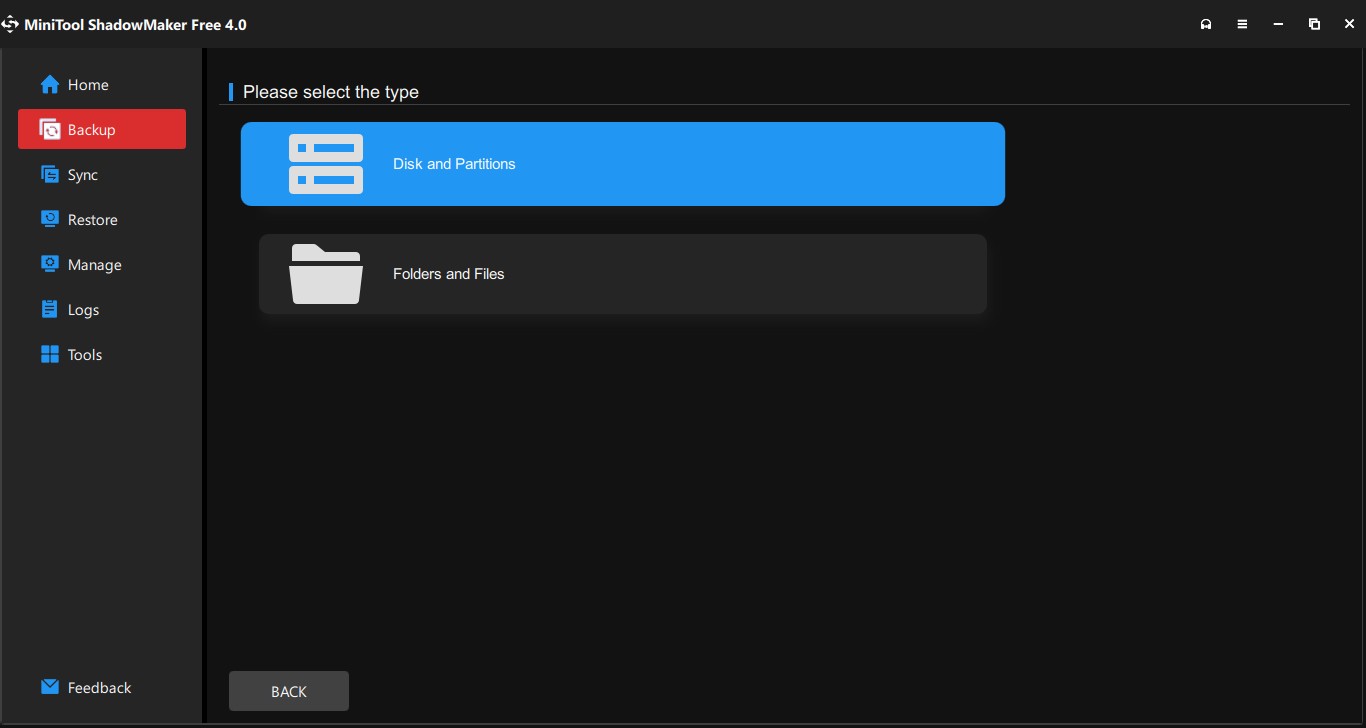Click the MiniTool ShadowMaker logo icon
Viewport: 1366px width, 728px height.
11,24
